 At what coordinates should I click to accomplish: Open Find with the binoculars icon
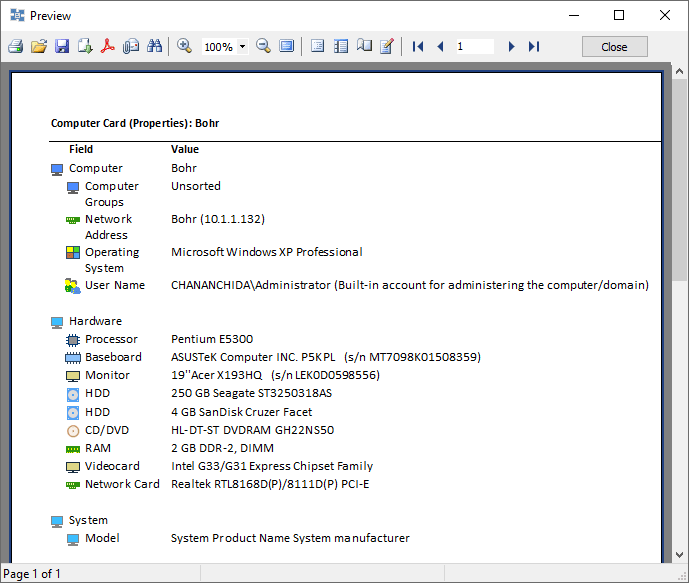(154, 46)
